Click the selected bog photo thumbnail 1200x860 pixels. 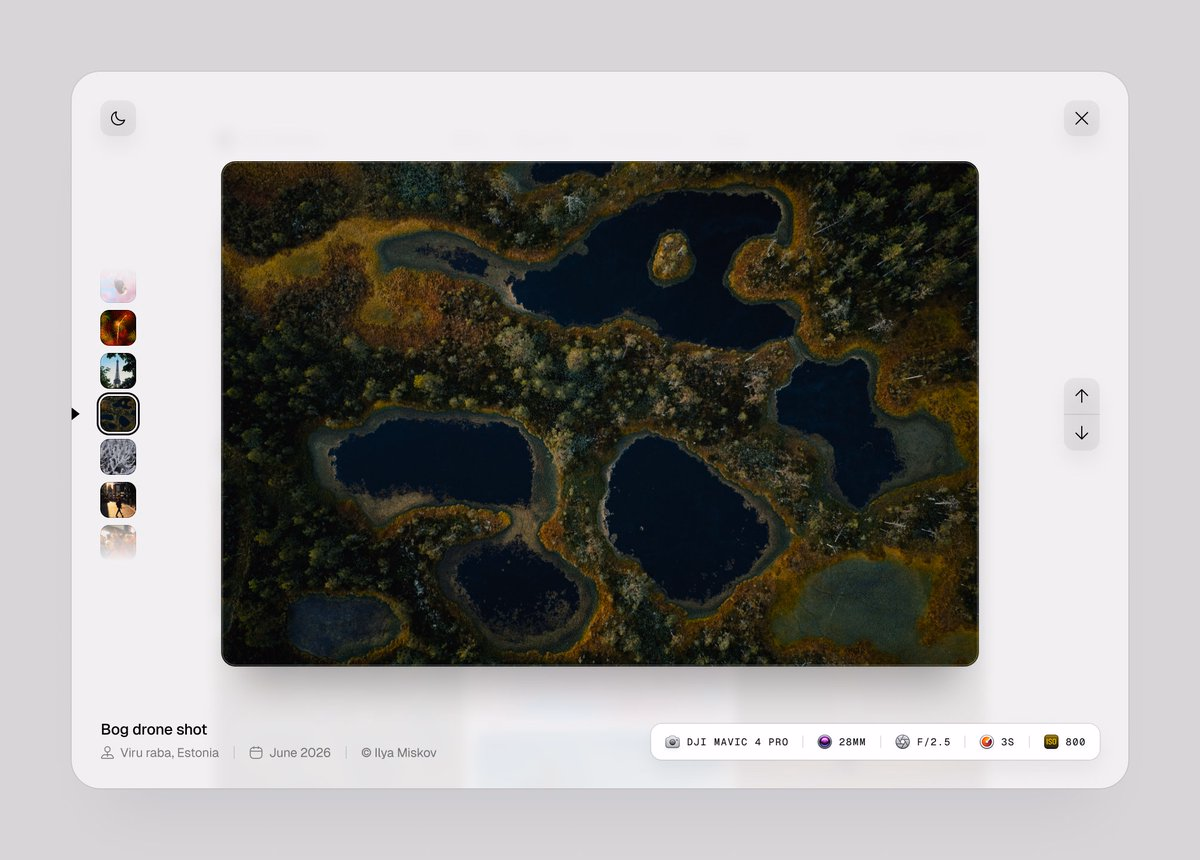click(x=118, y=414)
